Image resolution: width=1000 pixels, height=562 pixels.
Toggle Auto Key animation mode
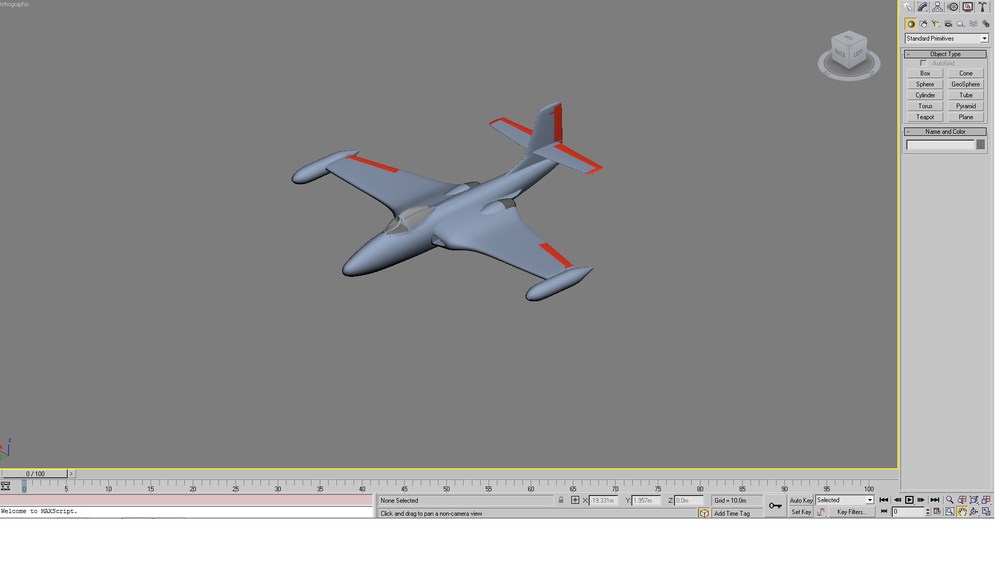801,500
